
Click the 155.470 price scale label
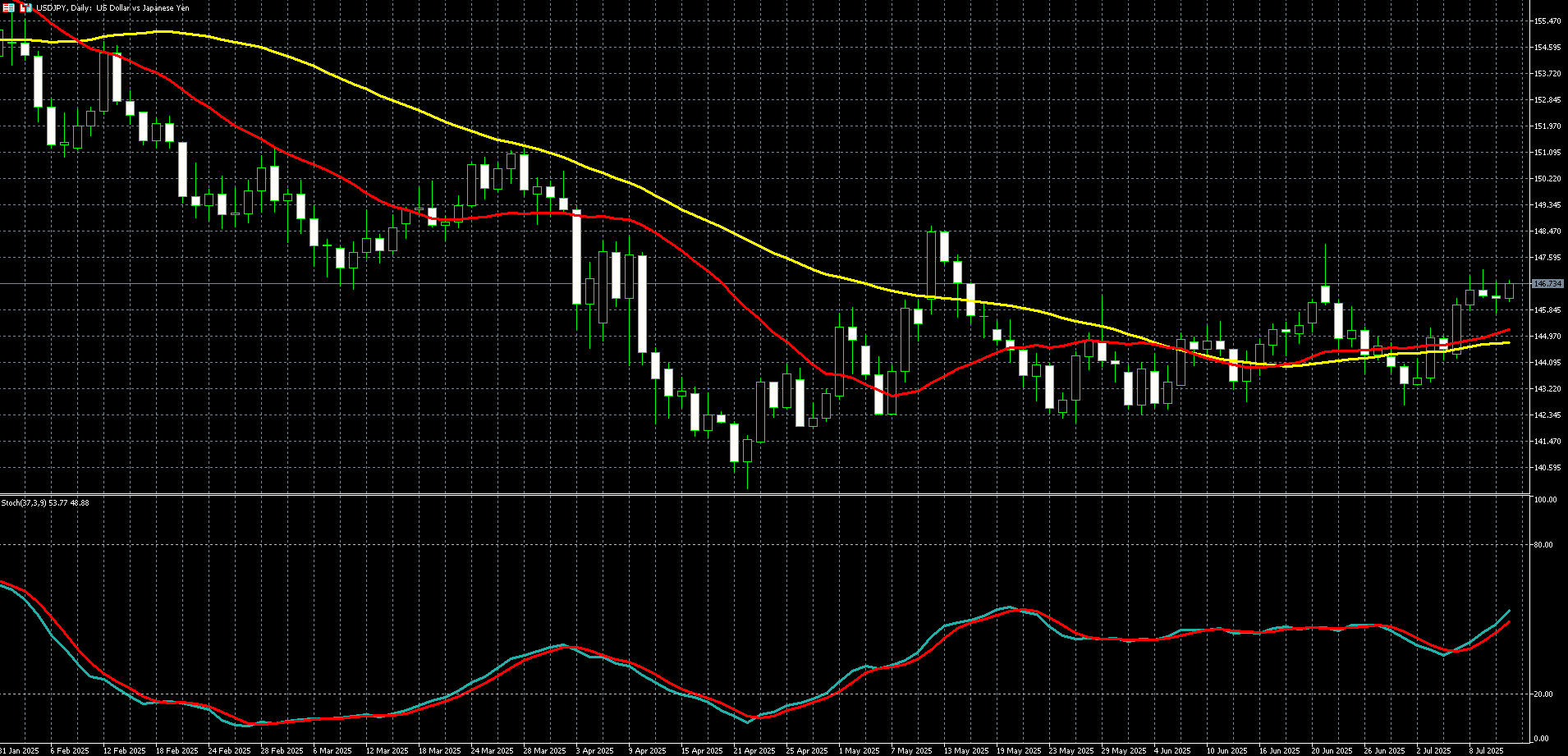pos(1547,21)
